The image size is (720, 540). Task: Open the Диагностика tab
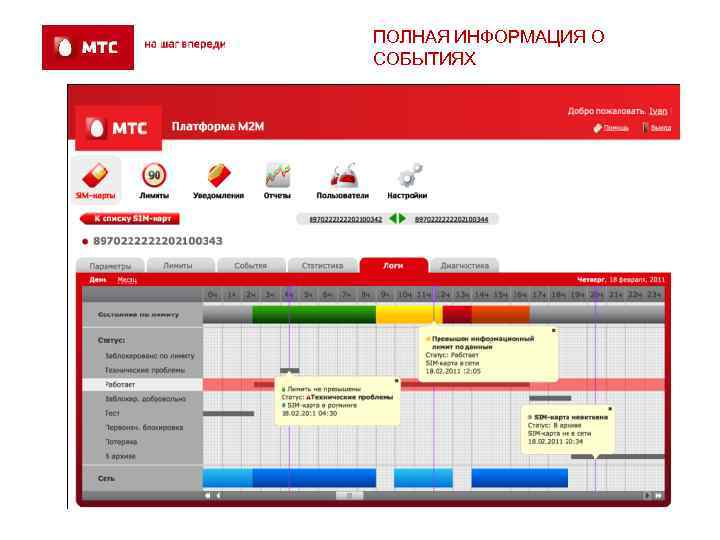pos(465,266)
